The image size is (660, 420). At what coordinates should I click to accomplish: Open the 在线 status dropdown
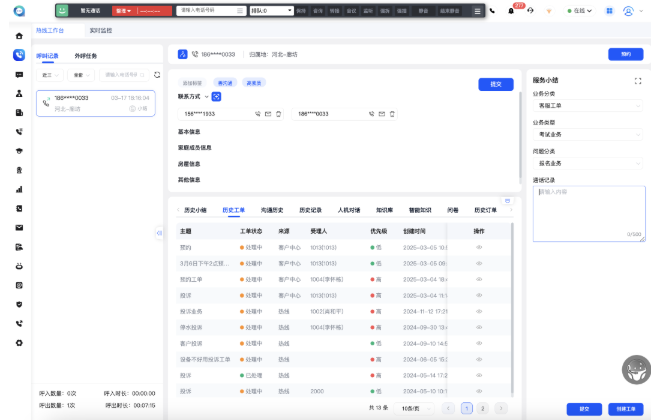pos(579,11)
